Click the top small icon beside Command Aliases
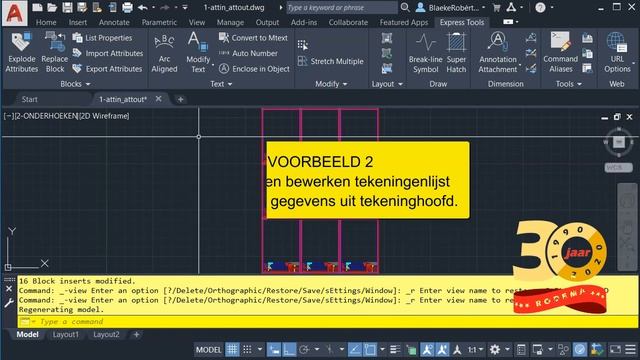This screenshot has width=640, height=360. coord(587,38)
